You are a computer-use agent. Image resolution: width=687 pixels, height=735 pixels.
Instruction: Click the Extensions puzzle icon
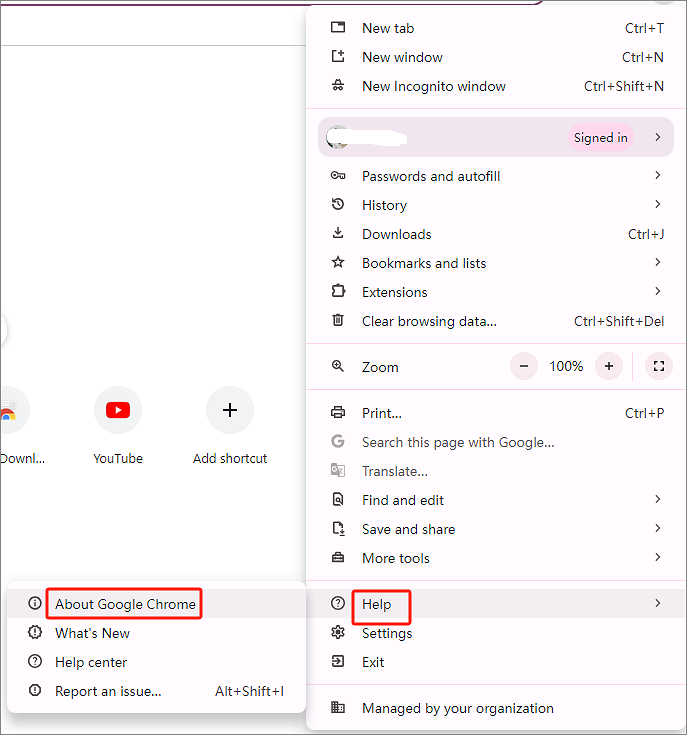pos(338,291)
